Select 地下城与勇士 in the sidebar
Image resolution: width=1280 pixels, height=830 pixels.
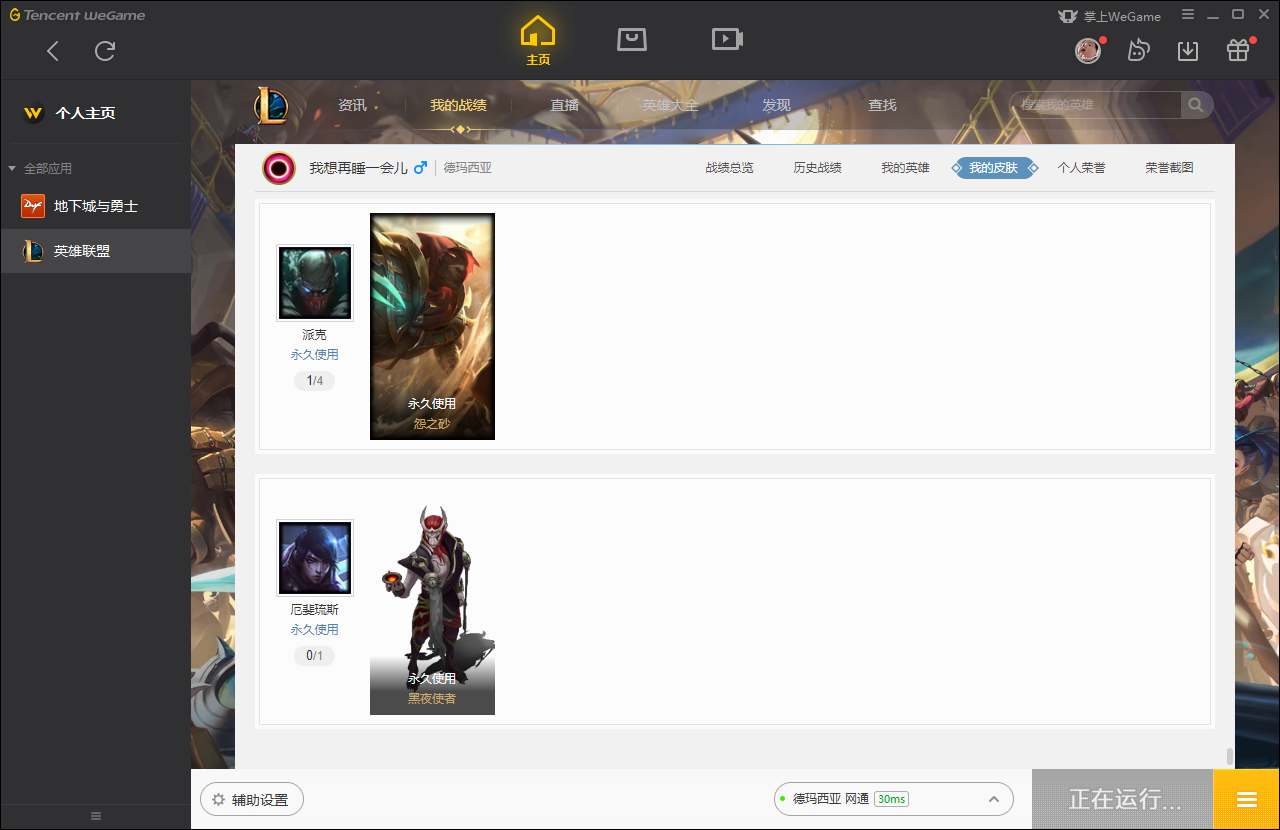point(95,206)
